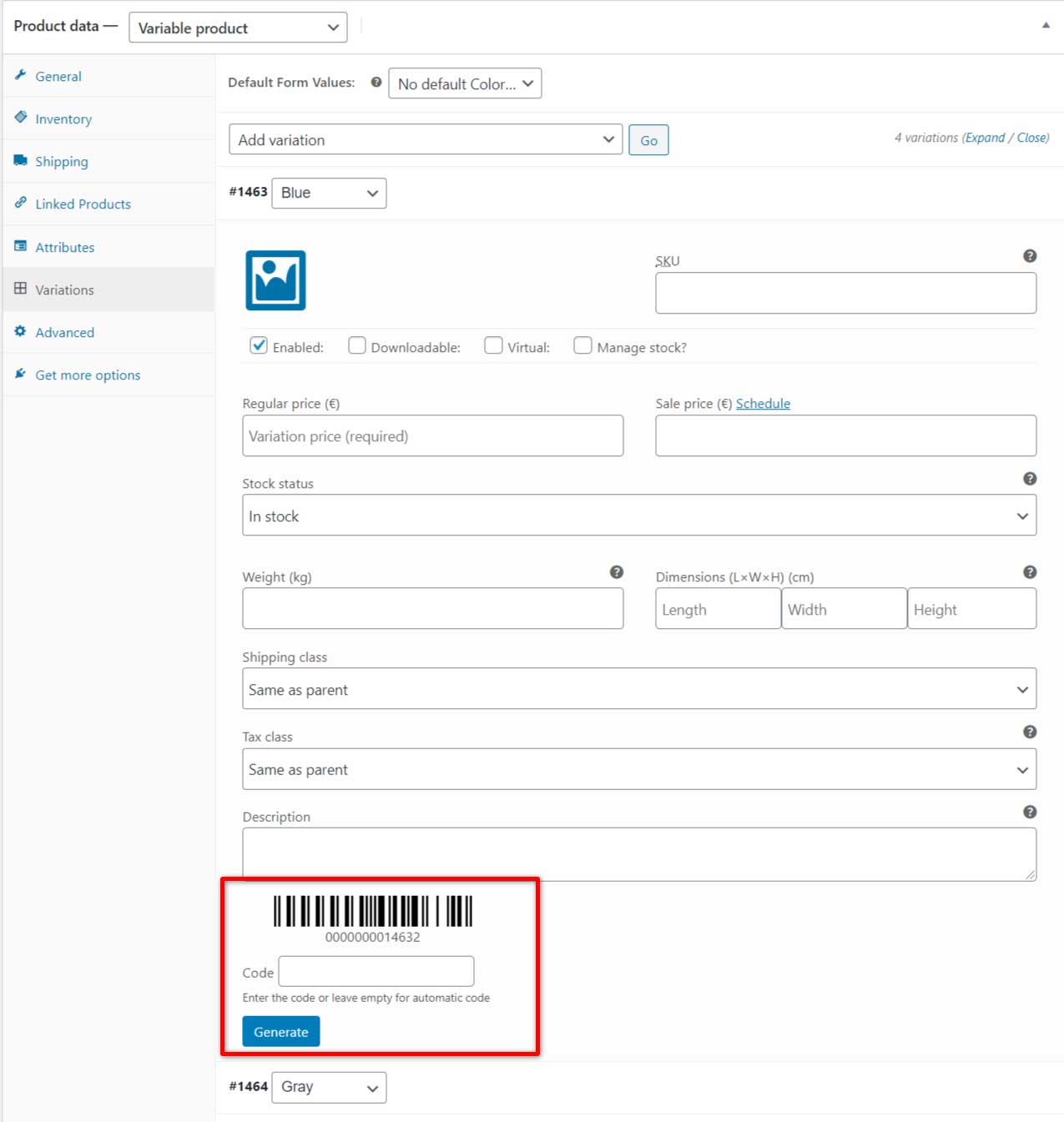Click the Description help question mark
Screen dimensions: 1064x1122
[x=1030, y=812]
